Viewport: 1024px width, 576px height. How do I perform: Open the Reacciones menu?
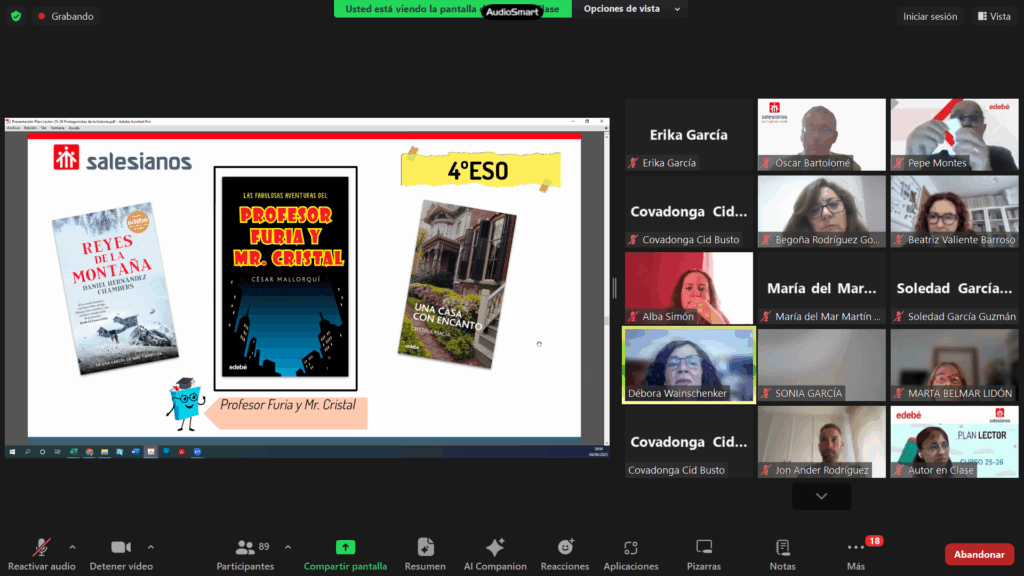pyautogui.click(x=565, y=554)
